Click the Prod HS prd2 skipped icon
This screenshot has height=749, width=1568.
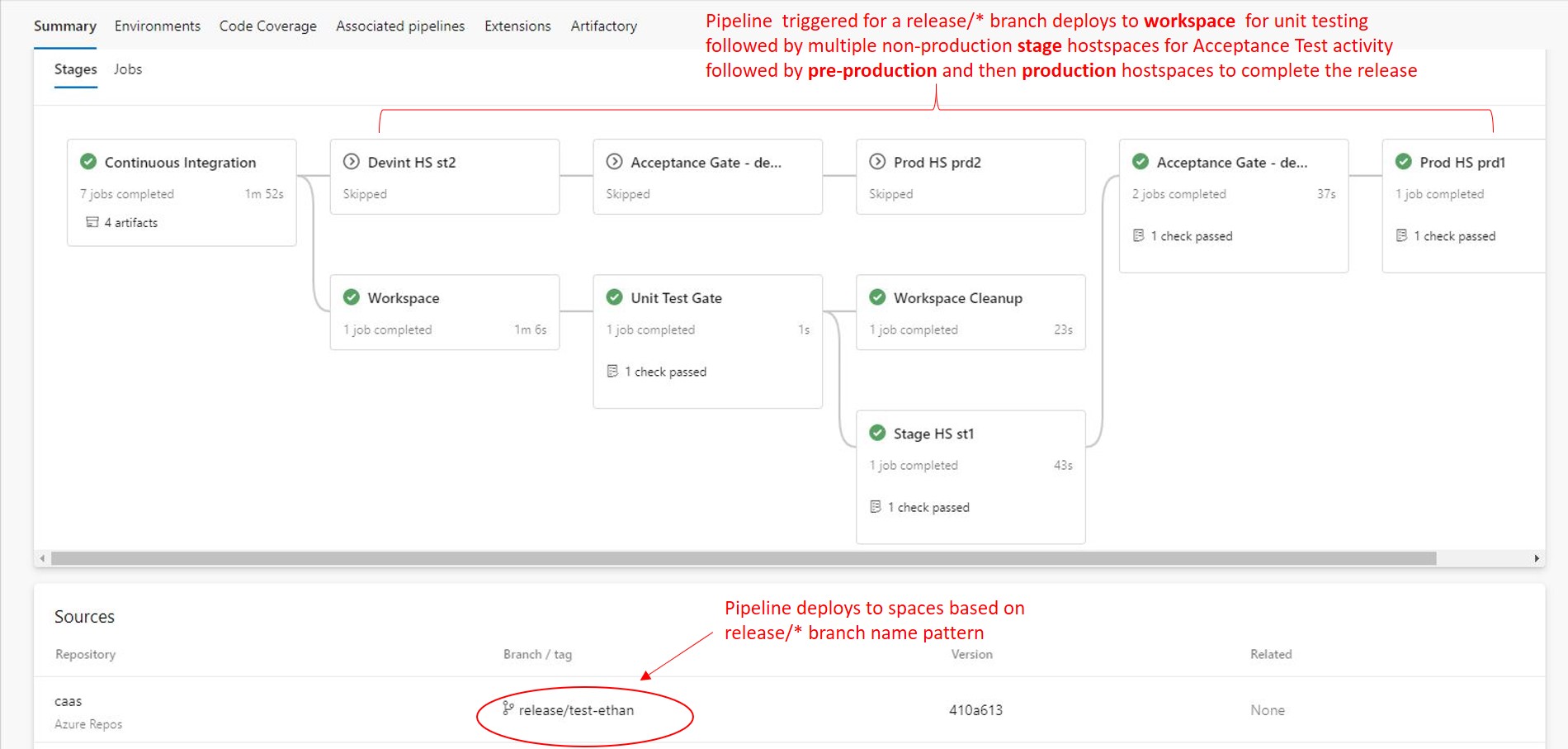click(877, 162)
